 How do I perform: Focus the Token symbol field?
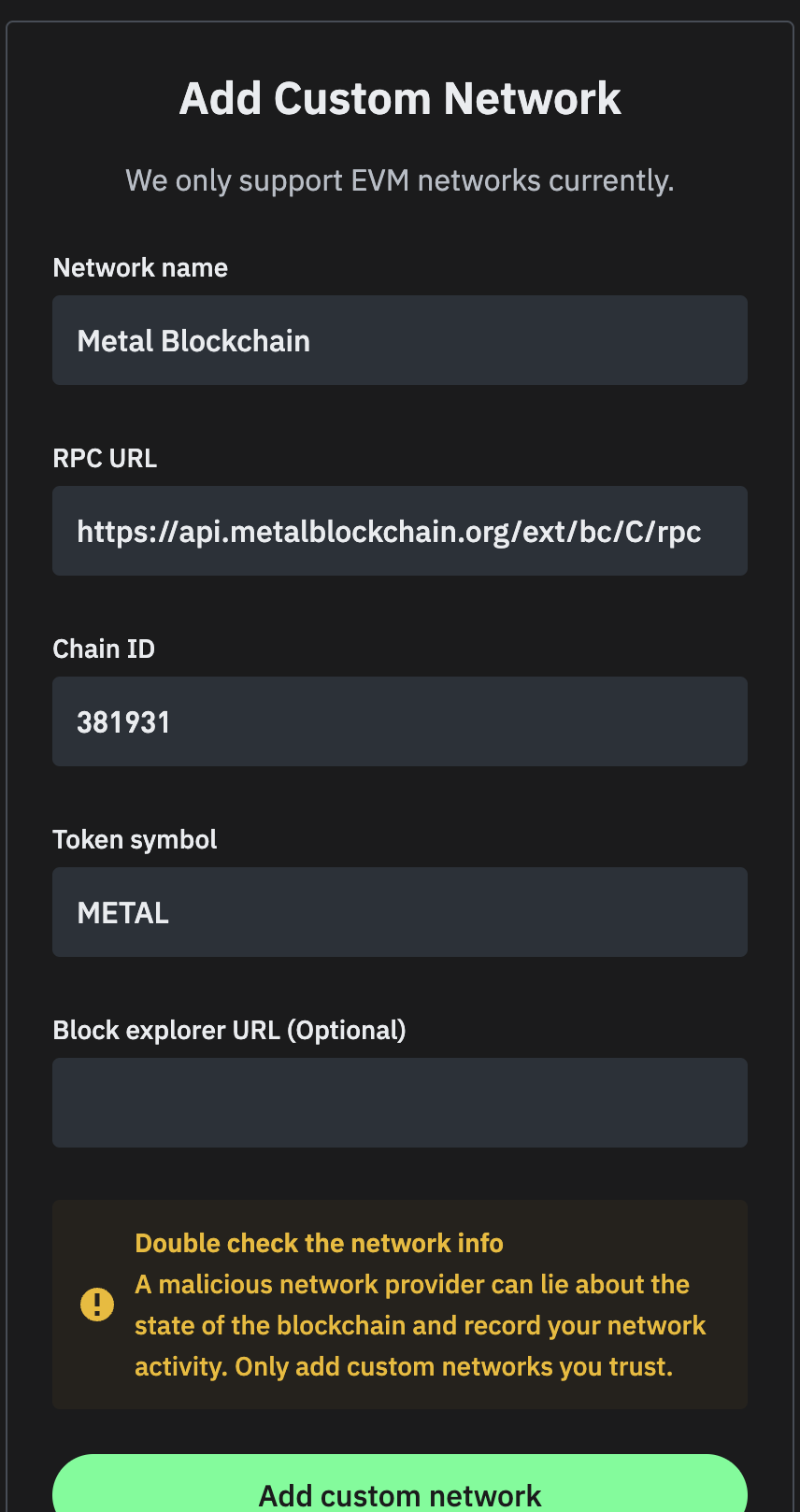click(x=400, y=912)
